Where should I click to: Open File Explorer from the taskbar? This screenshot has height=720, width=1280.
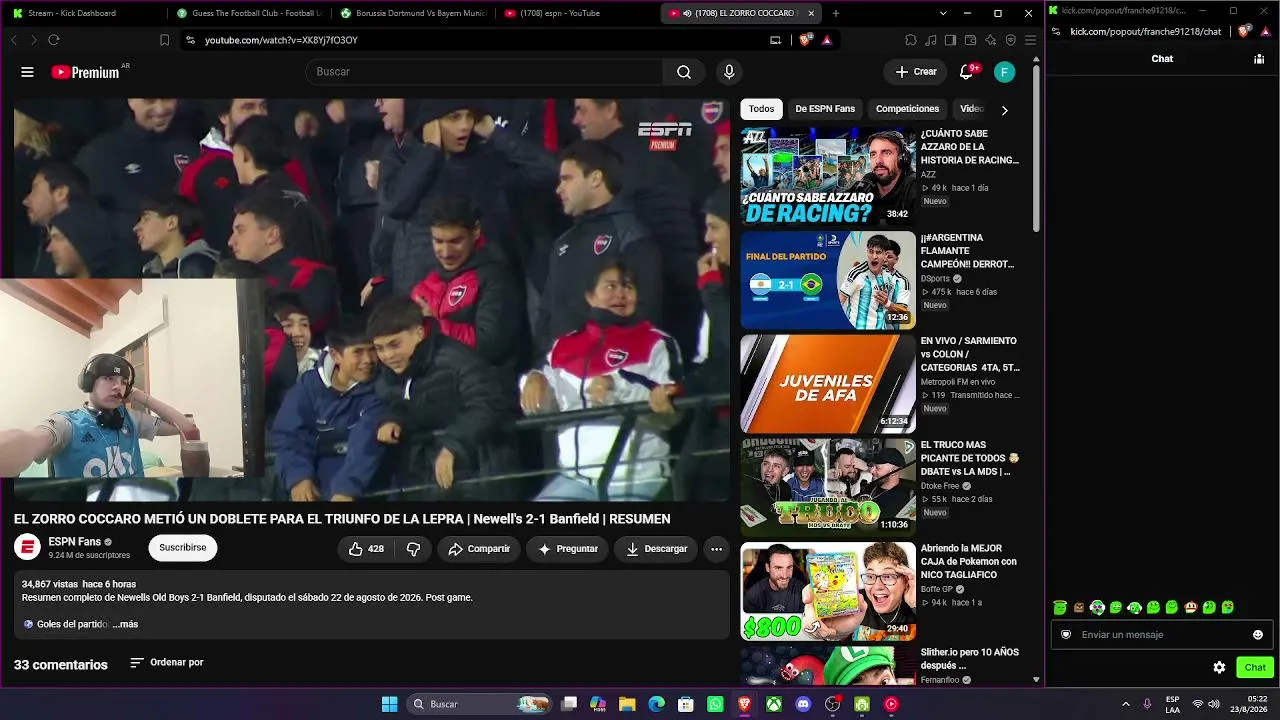627,704
